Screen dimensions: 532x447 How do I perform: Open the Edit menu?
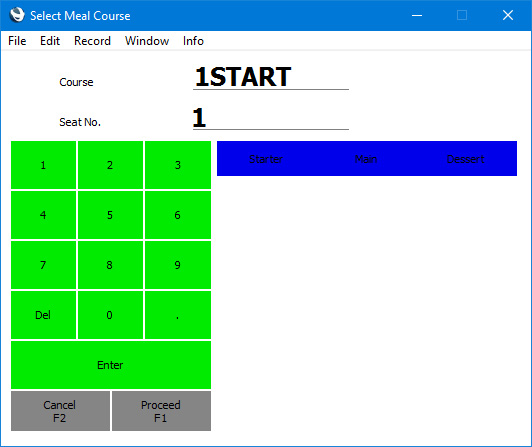click(50, 41)
